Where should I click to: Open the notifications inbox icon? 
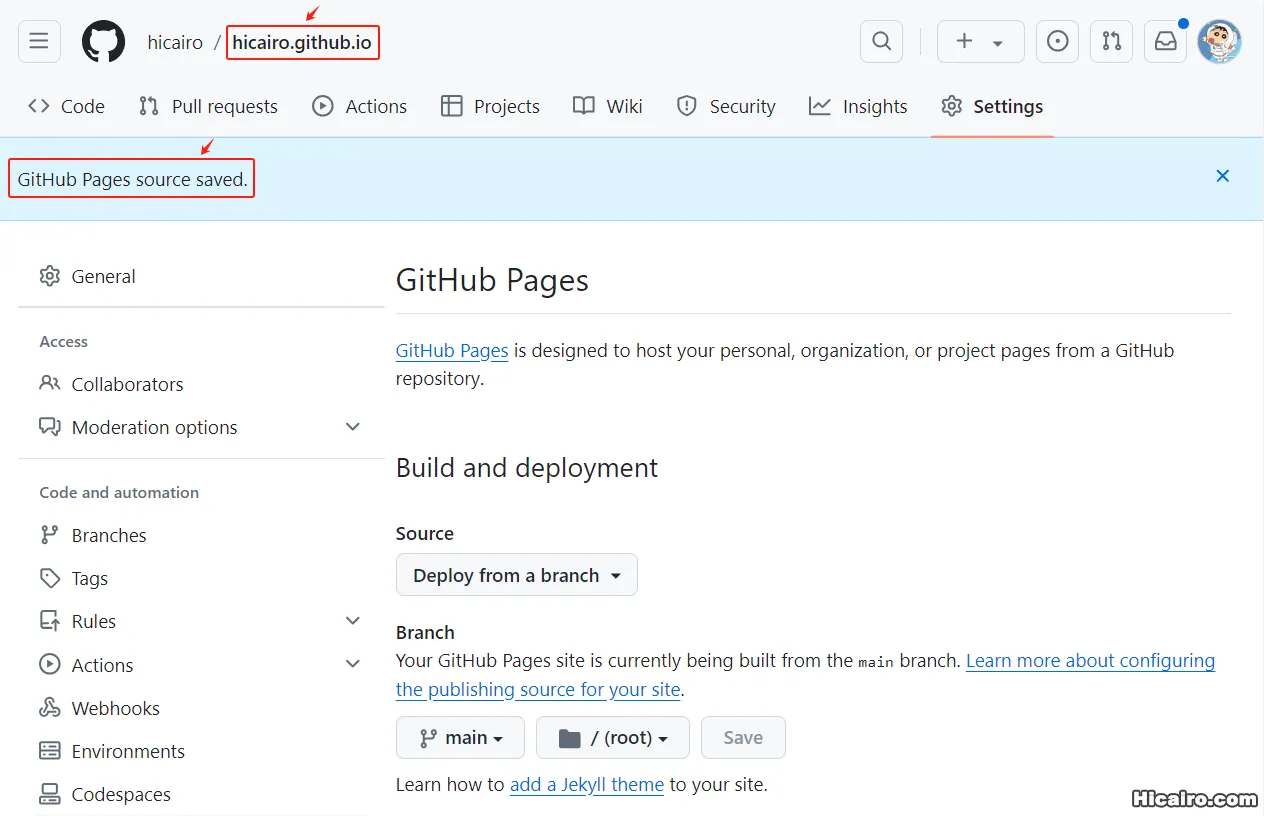coord(1164,41)
